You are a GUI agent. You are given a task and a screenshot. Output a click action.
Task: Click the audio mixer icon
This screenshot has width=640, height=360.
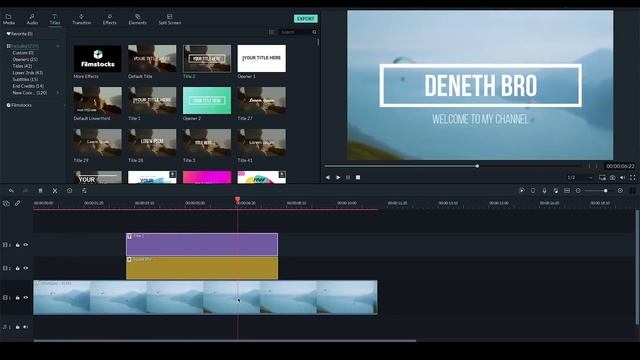(556, 191)
